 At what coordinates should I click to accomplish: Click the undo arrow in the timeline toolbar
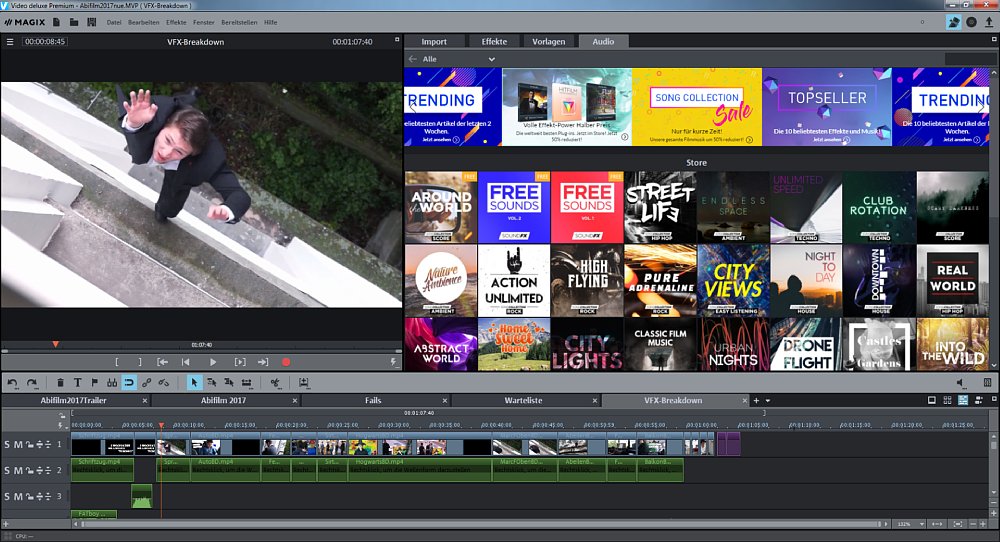point(12,382)
